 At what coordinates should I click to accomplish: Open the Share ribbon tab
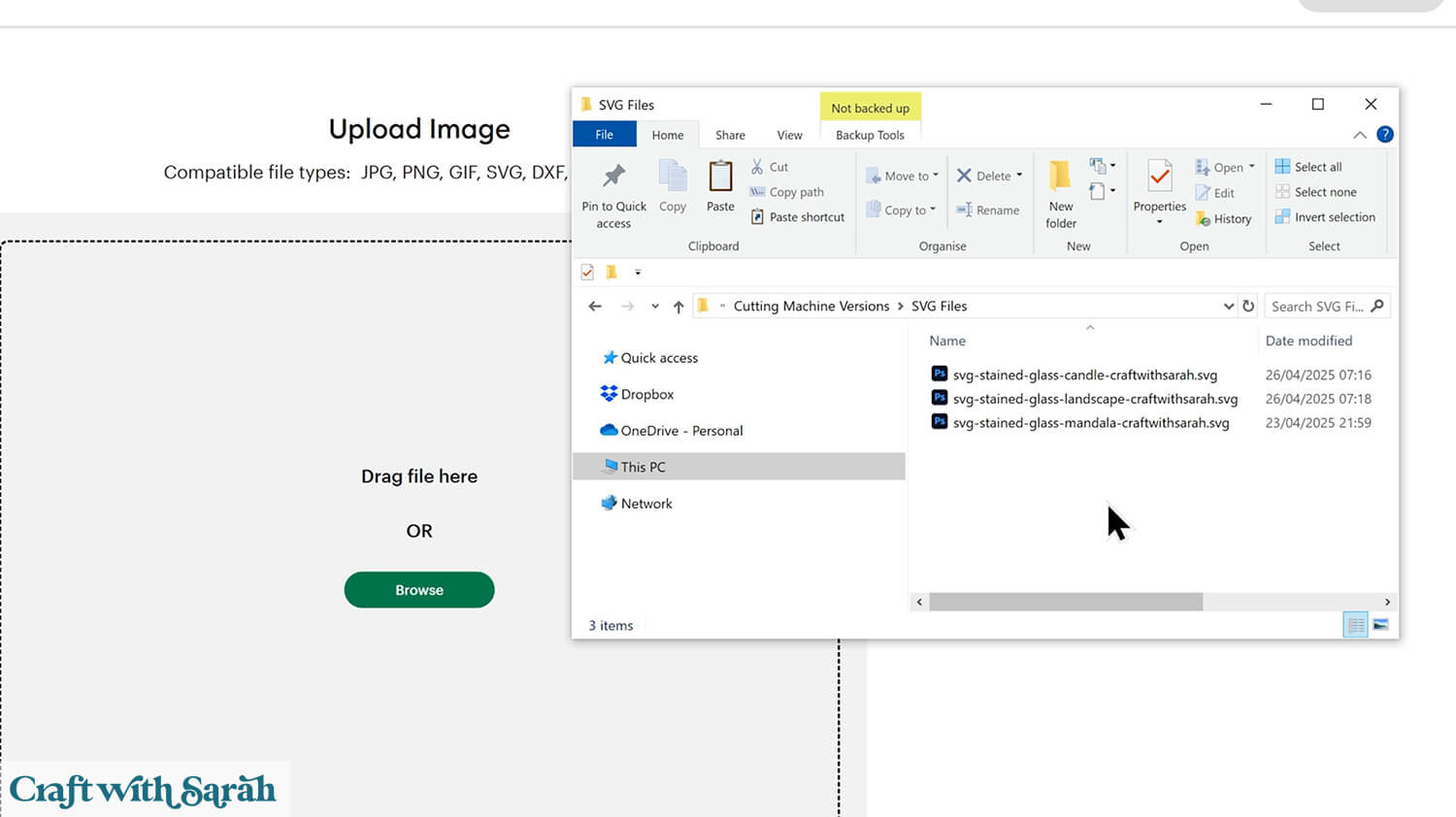tap(730, 135)
